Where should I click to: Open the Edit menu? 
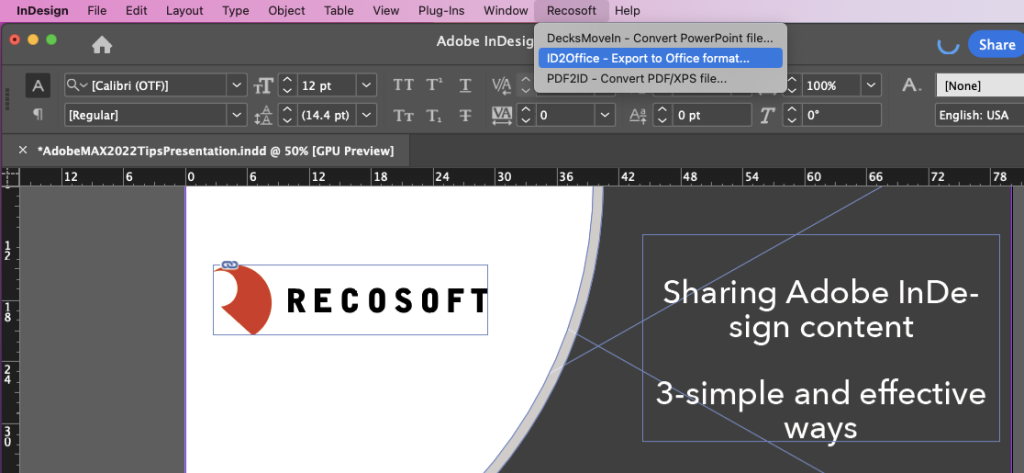tap(136, 10)
